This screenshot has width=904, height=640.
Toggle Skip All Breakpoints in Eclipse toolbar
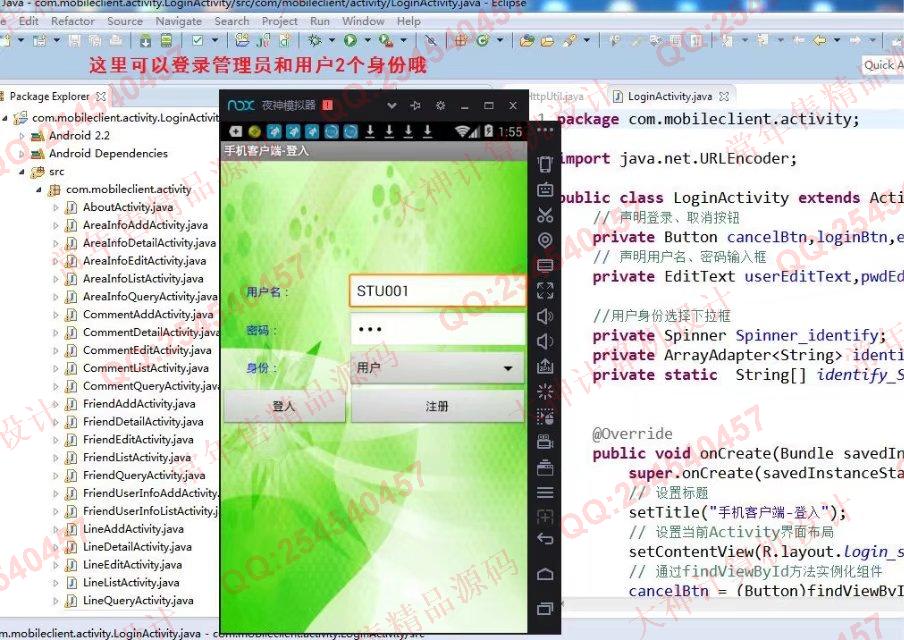coord(431,40)
